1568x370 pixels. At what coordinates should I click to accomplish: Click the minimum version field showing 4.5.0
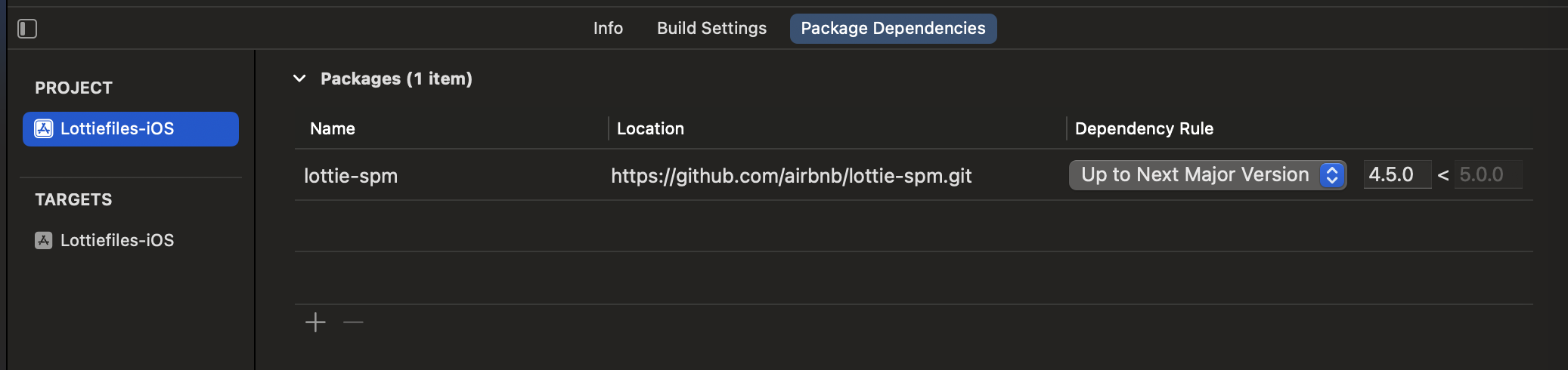tap(1397, 174)
